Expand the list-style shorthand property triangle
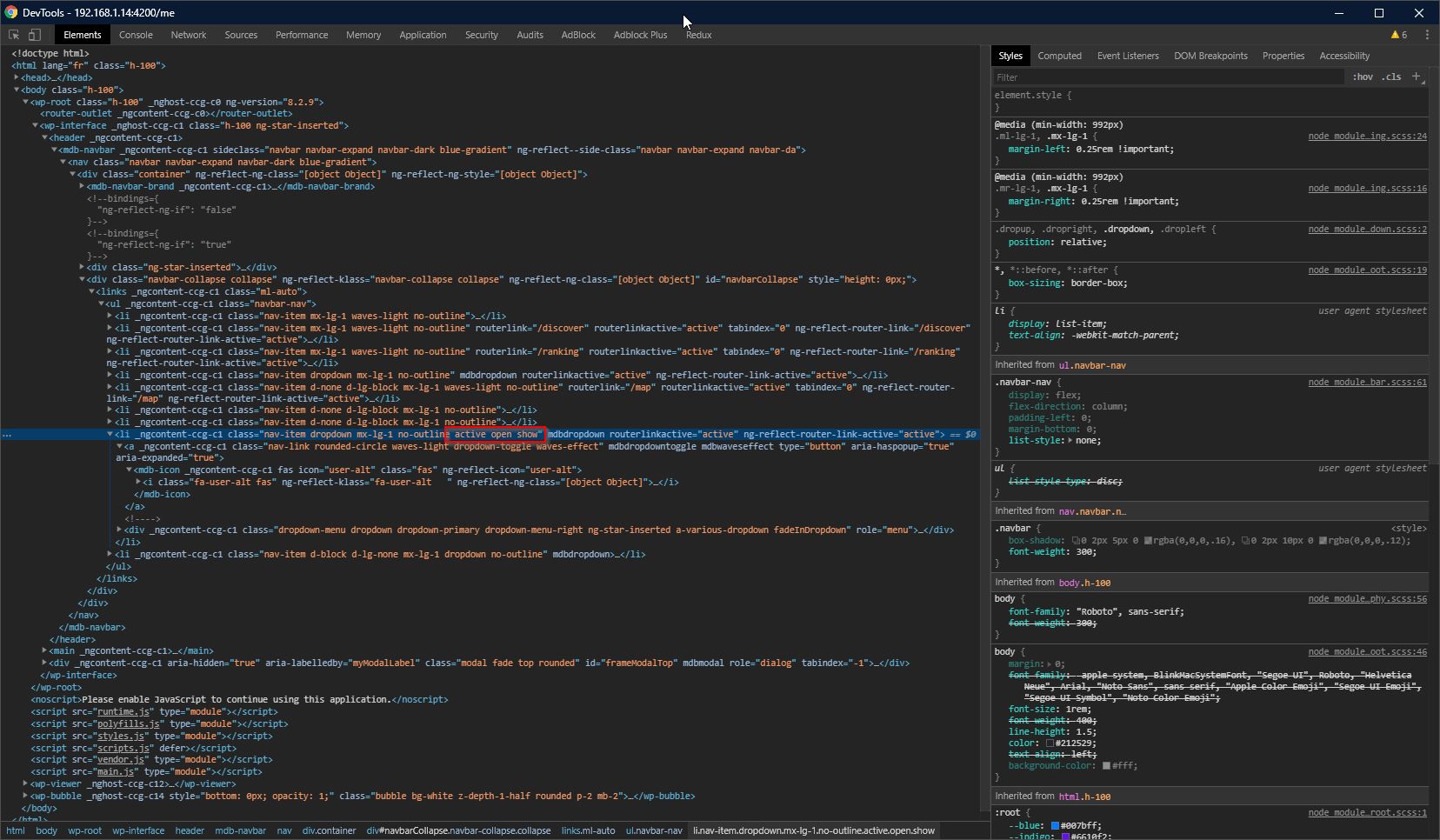The height and width of the screenshot is (840, 1440). [1071, 441]
